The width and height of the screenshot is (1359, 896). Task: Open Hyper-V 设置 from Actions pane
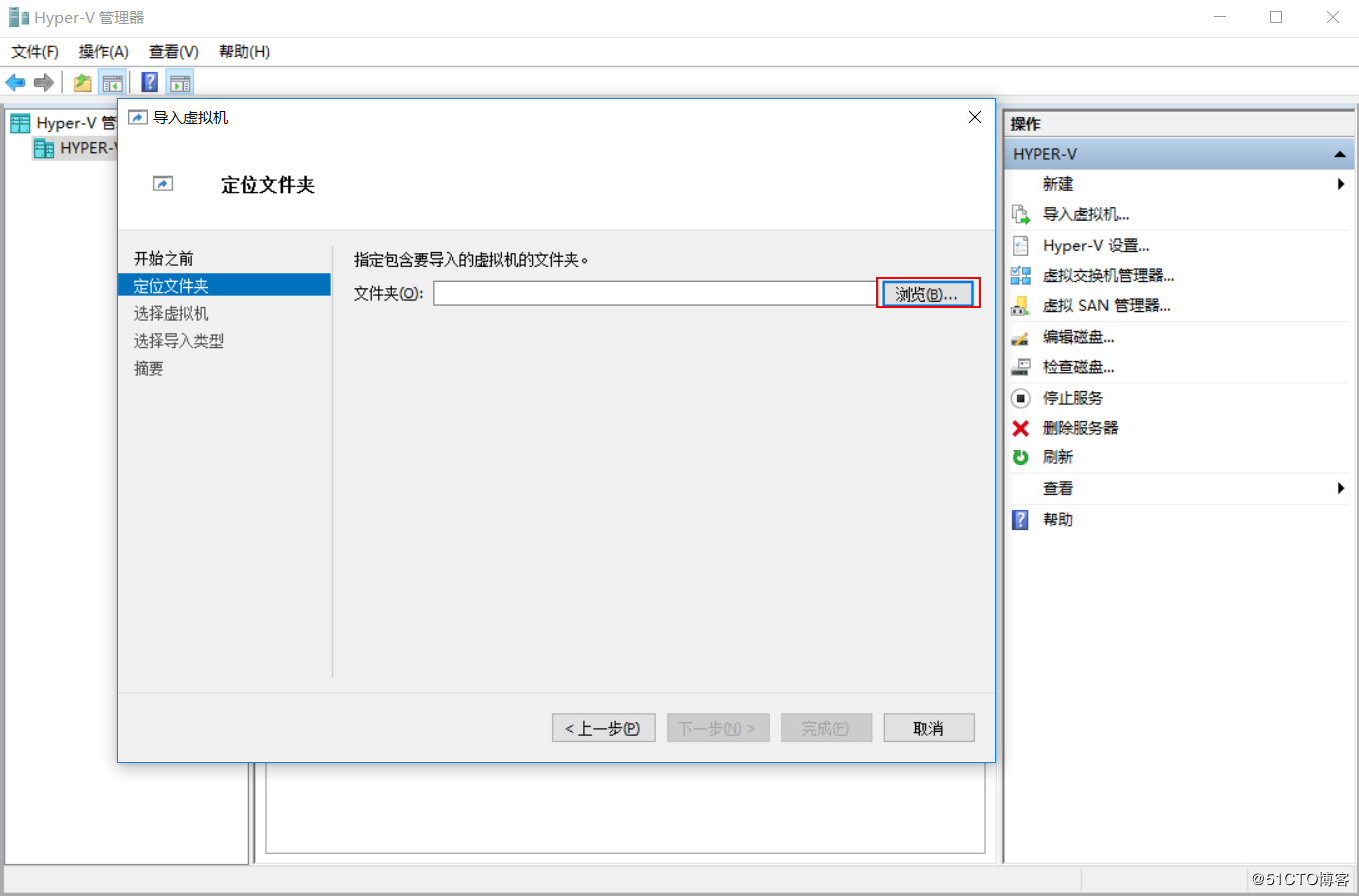point(1097,245)
